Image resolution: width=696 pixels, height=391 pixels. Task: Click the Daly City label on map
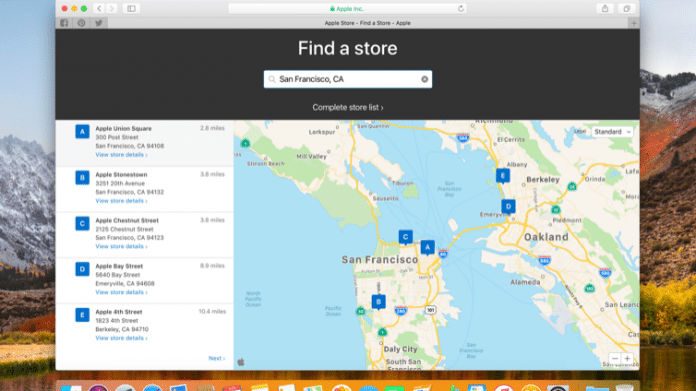coord(400,349)
